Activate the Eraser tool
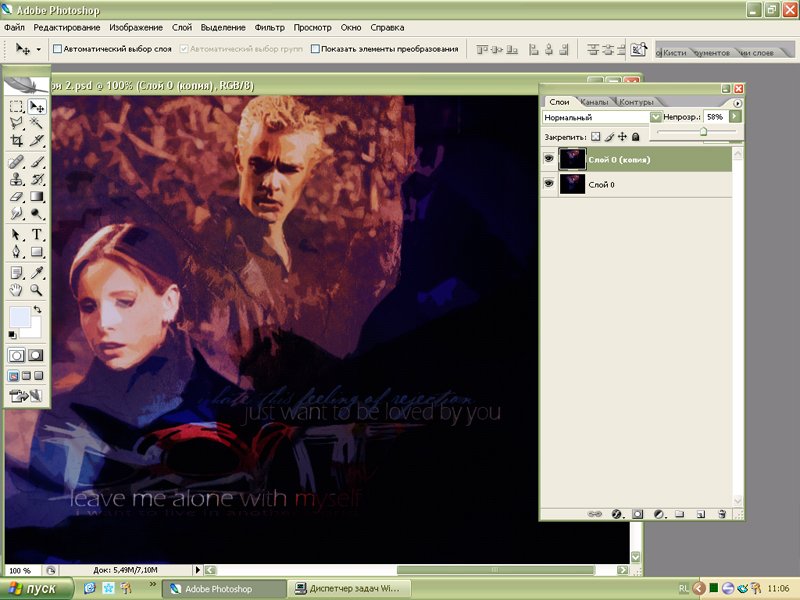Viewport: 800px width, 600px height. point(16,197)
